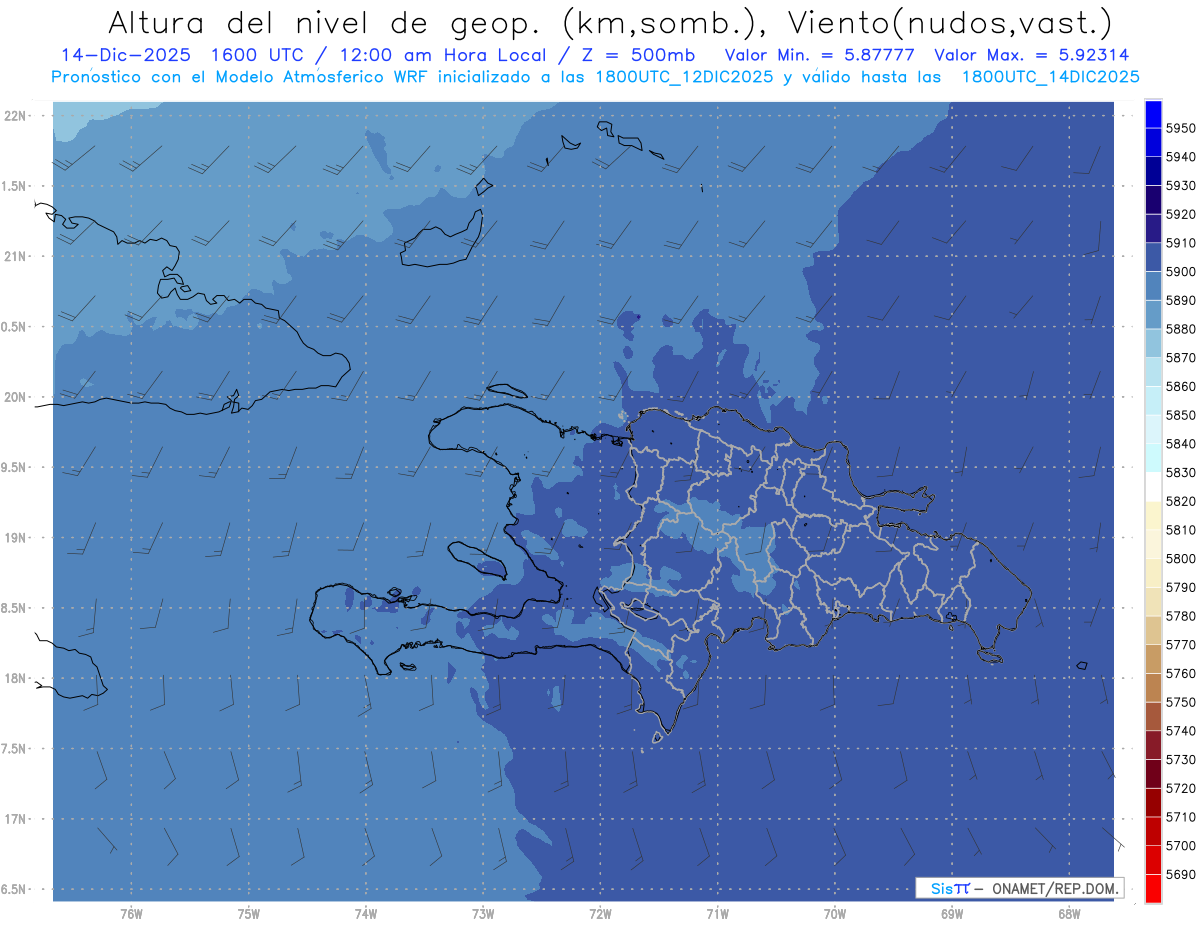
Task: Click legend value 5700
Action: [1180, 846]
